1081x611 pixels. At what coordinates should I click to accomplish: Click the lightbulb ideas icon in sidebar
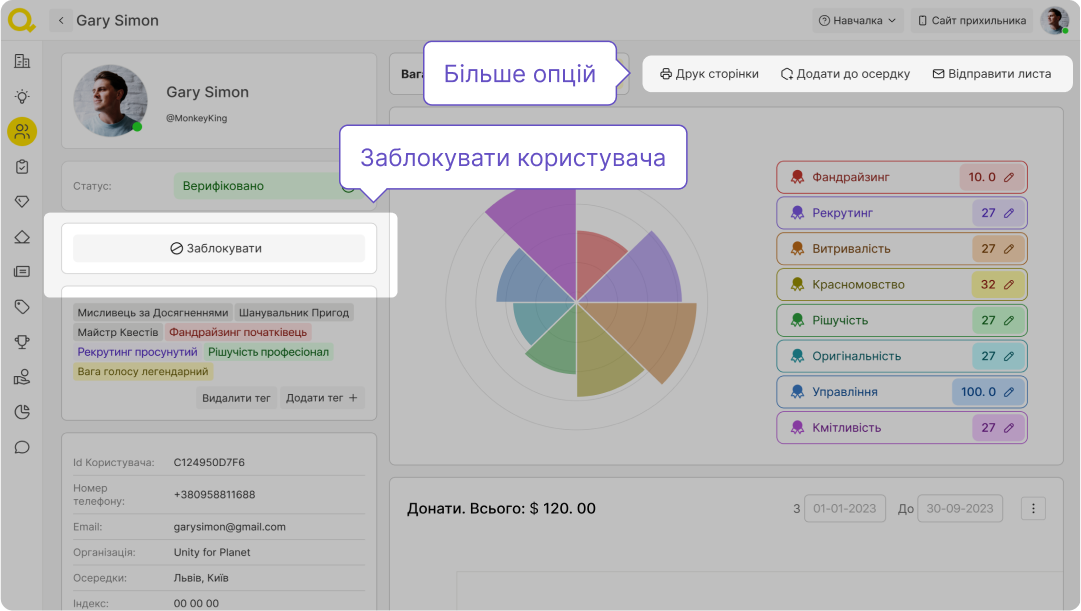click(22, 96)
